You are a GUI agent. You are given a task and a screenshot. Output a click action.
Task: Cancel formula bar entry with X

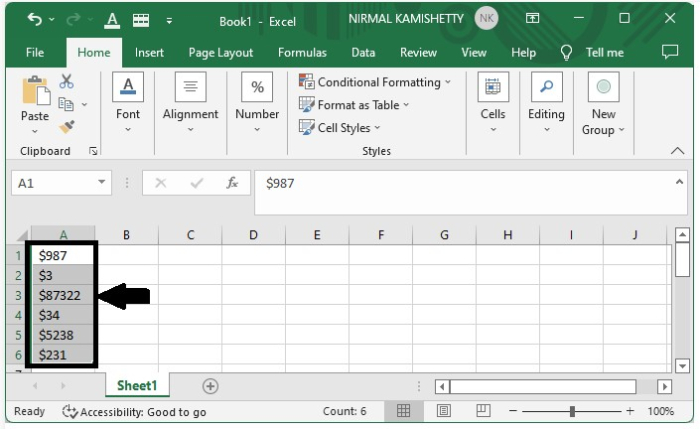click(161, 183)
